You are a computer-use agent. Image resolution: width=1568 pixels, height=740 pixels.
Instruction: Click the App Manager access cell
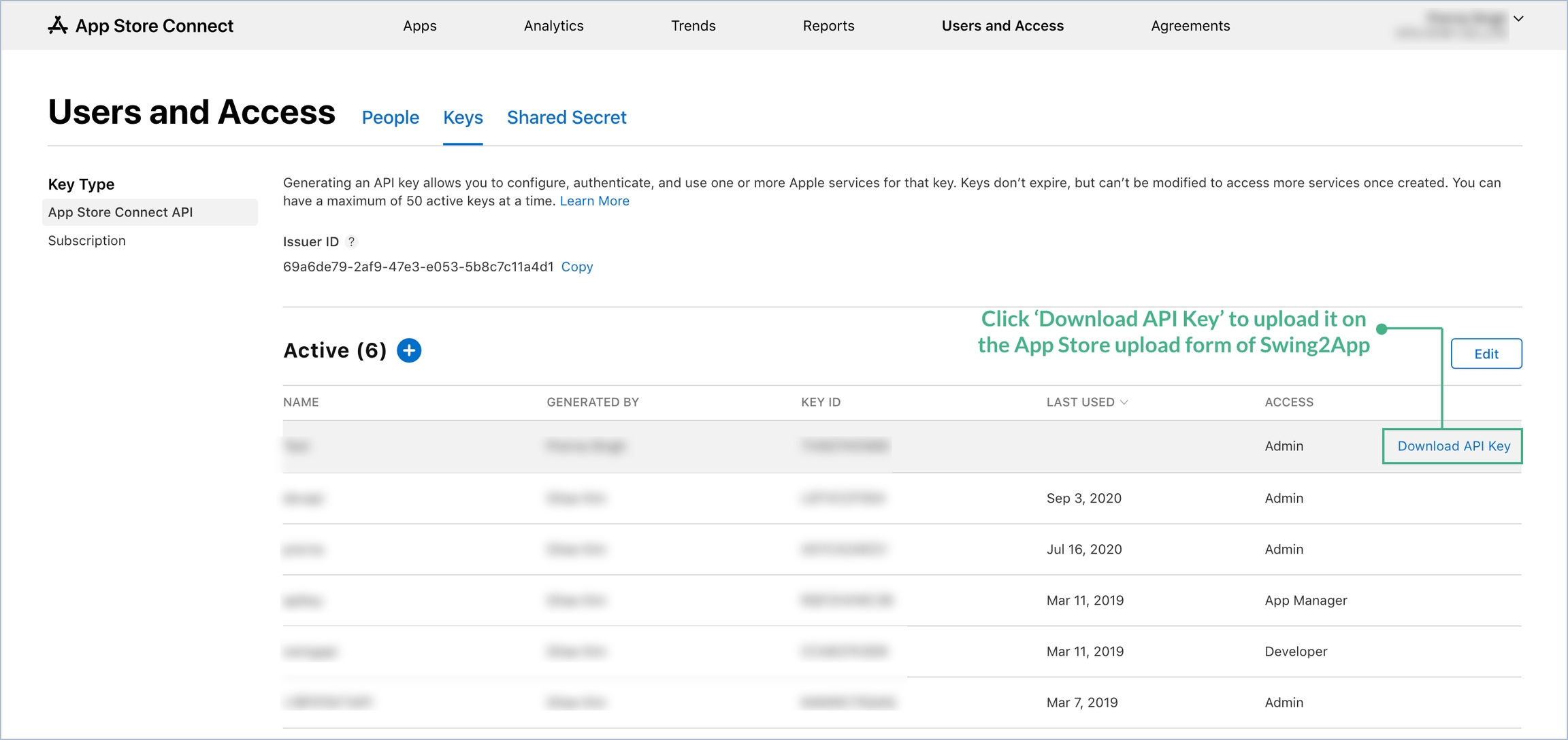[x=1306, y=600]
